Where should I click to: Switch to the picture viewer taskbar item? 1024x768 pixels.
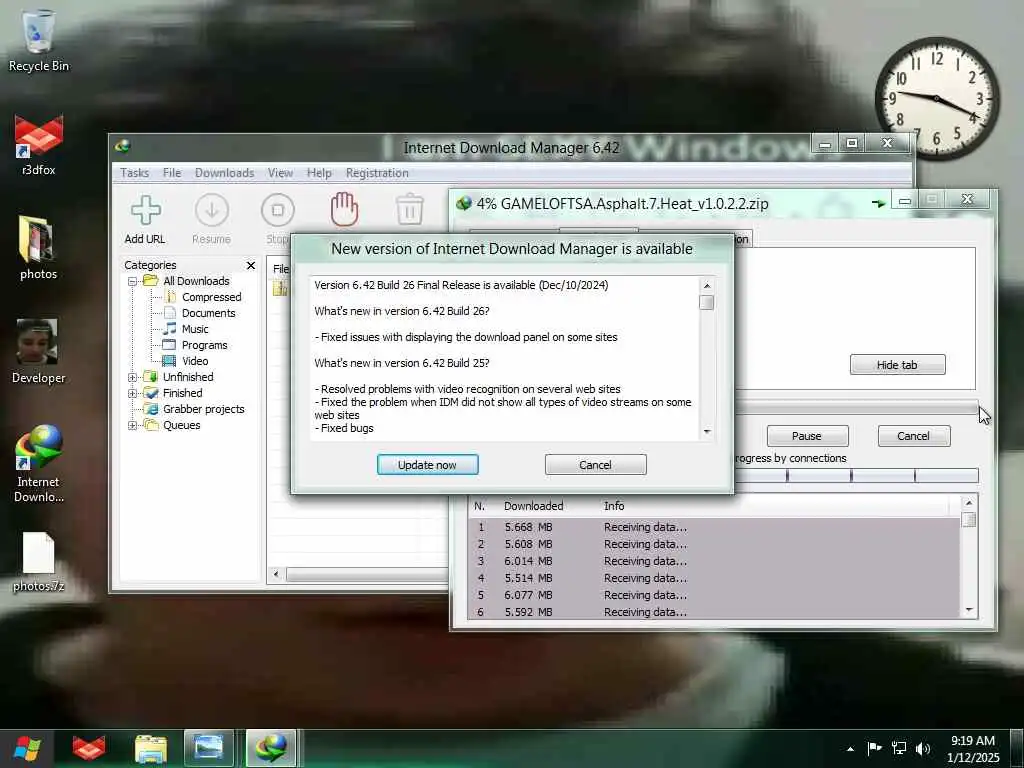coord(208,748)
